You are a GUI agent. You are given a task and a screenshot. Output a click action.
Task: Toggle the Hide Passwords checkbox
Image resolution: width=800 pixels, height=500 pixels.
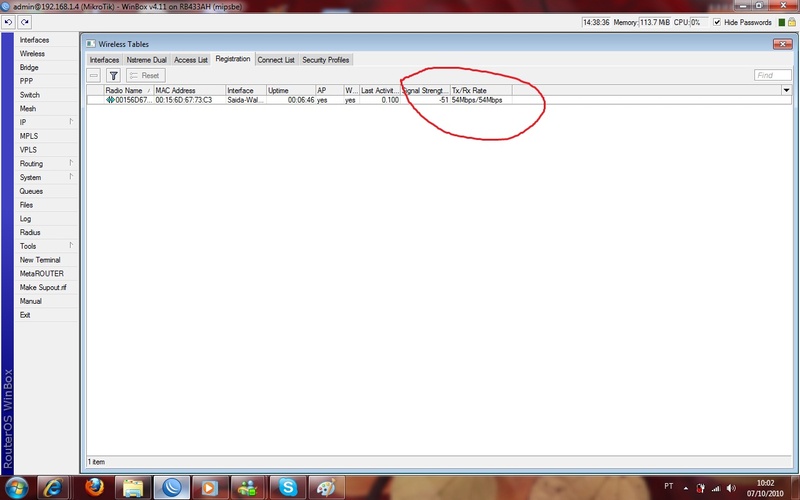coord(717,22)
